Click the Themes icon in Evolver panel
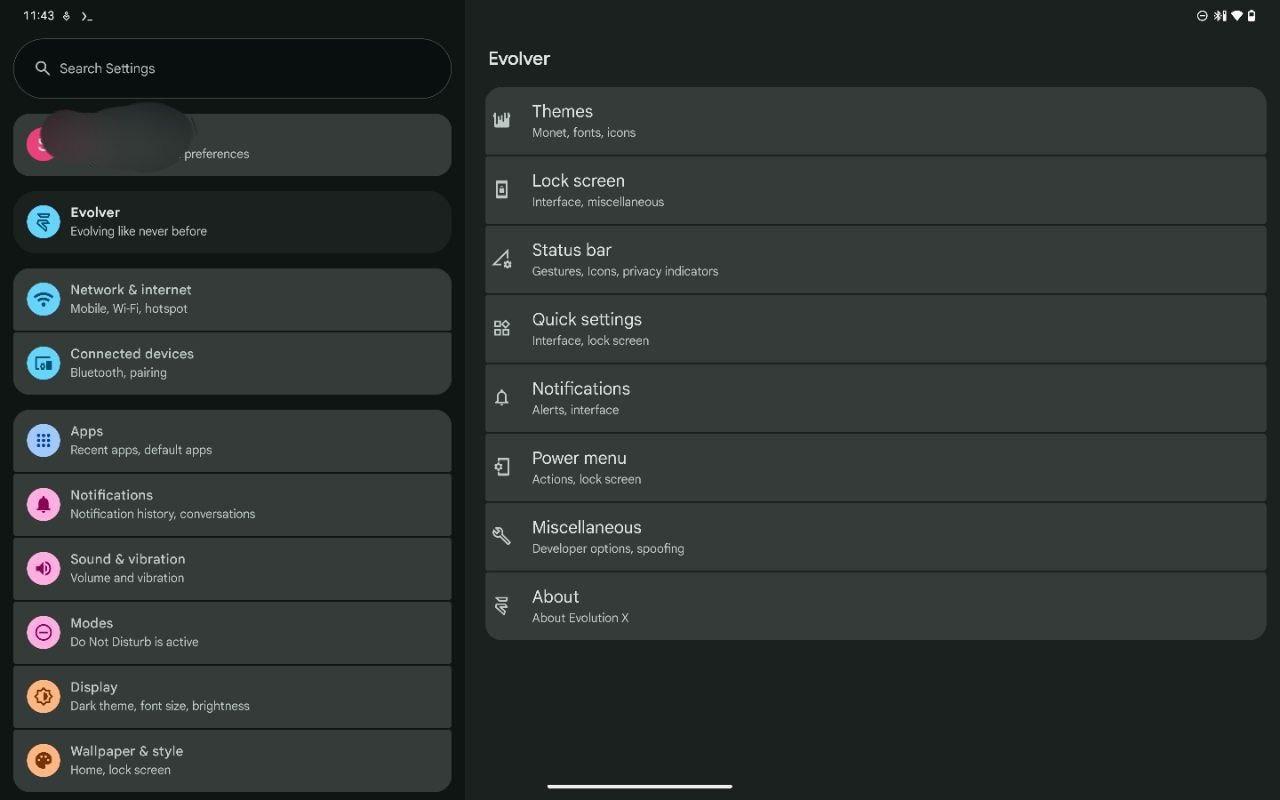 pyautogui.click(x=502, y=120)
